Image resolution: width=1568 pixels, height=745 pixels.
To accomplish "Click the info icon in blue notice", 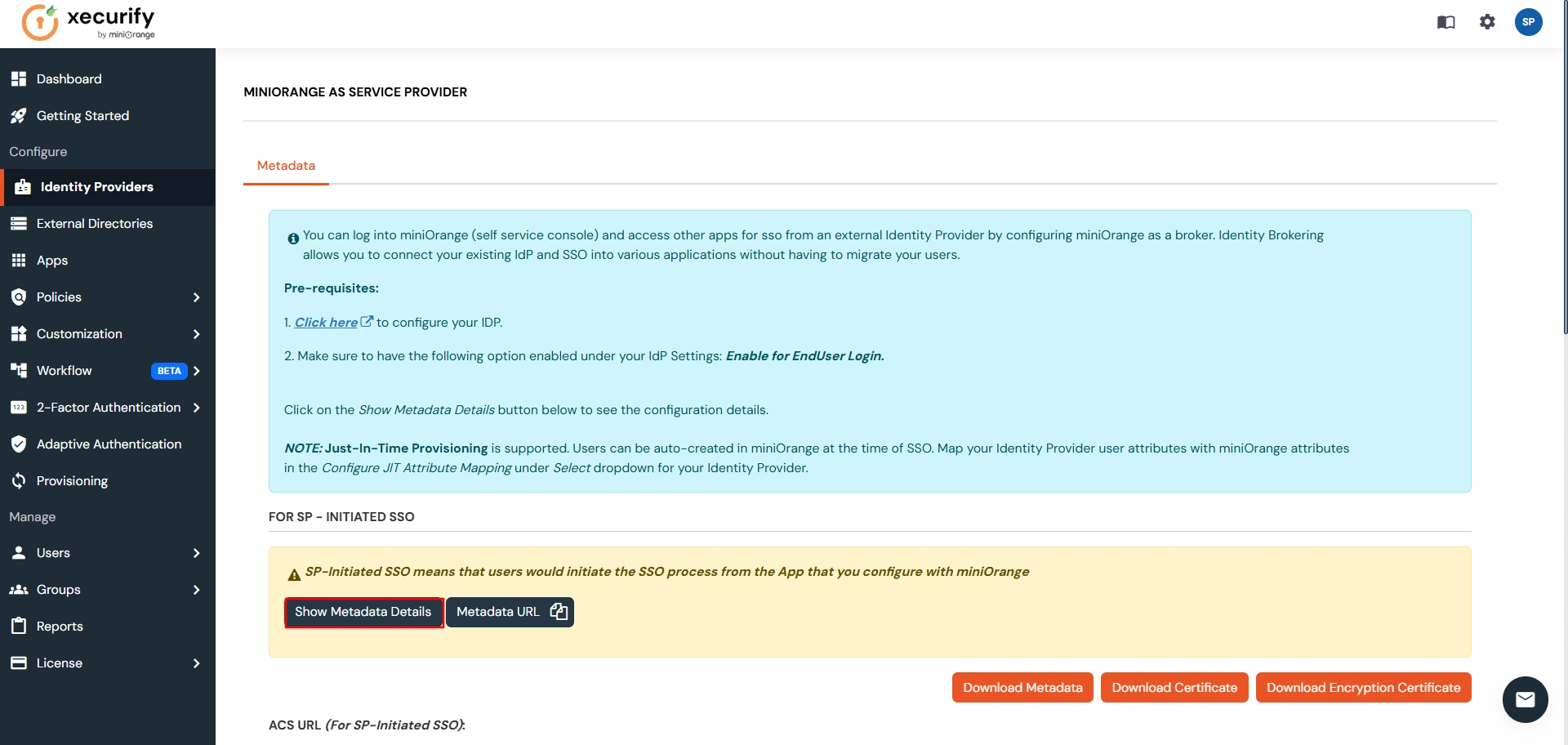I will point(293,239).
